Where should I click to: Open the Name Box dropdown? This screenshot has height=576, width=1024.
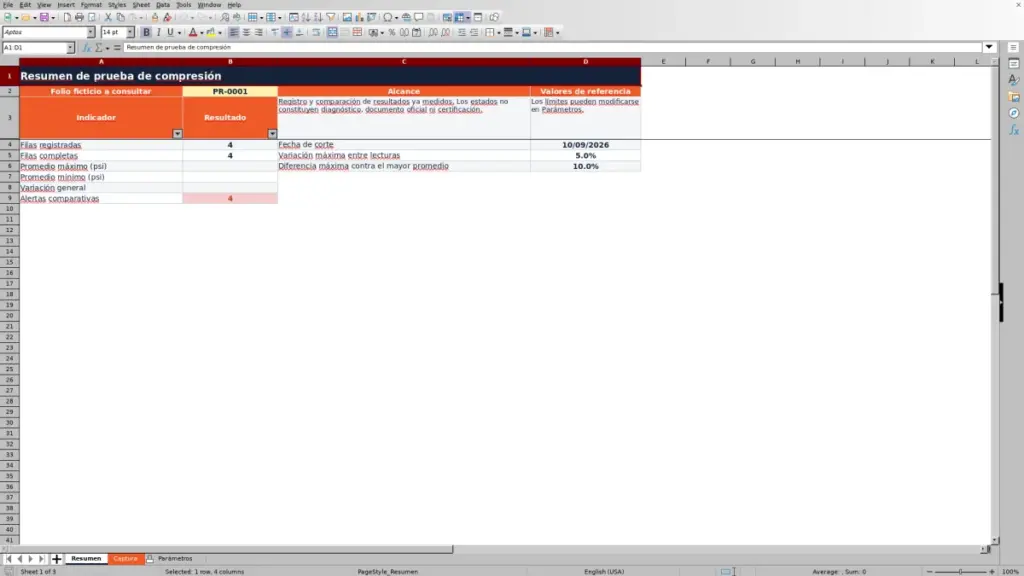coord(70,47)
